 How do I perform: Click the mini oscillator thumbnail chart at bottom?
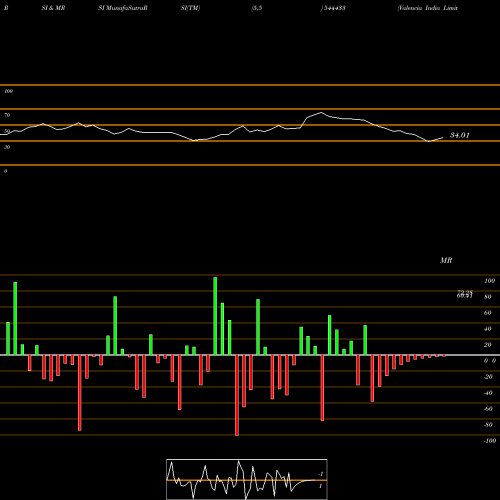point(247,479)
